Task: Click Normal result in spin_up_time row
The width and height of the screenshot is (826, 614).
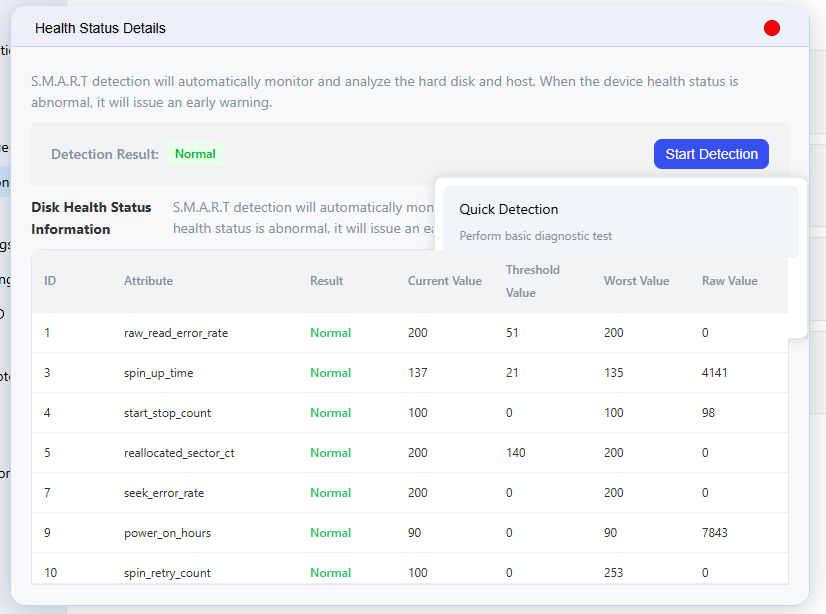Action: tap(330, 373)
